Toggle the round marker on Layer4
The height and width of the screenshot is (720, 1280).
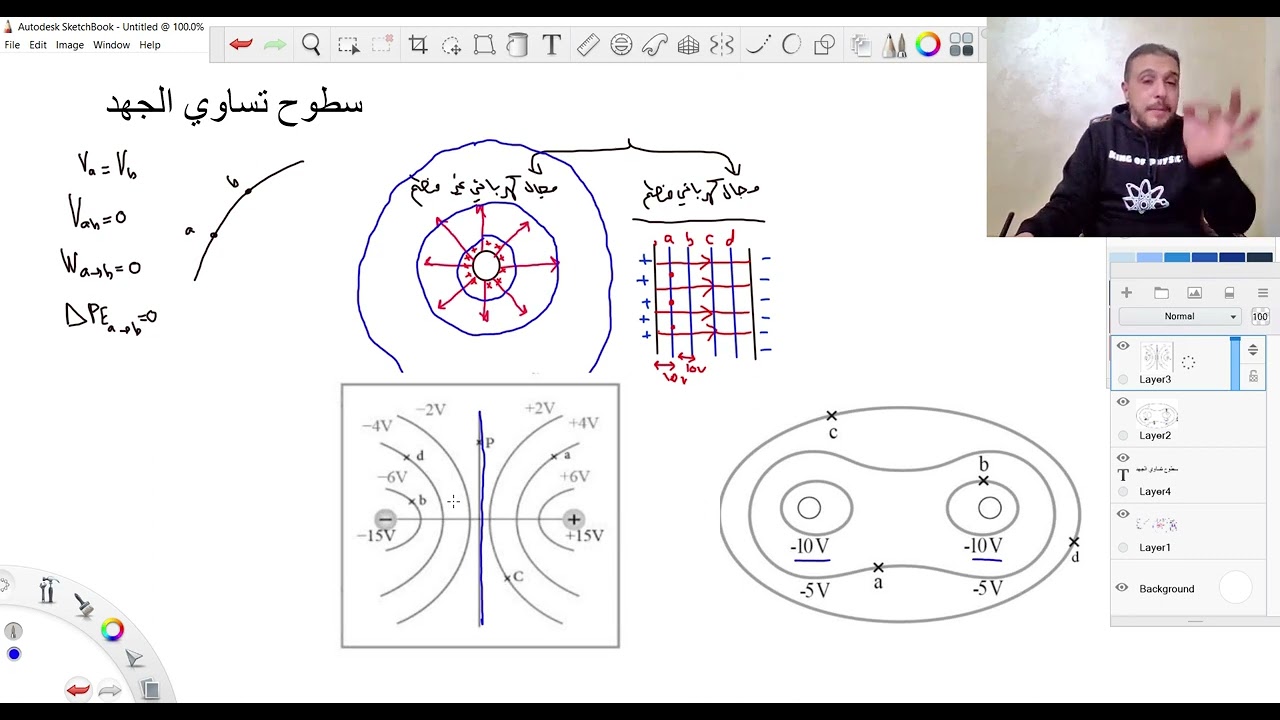pyautogui.click(x=1123, y=491)
